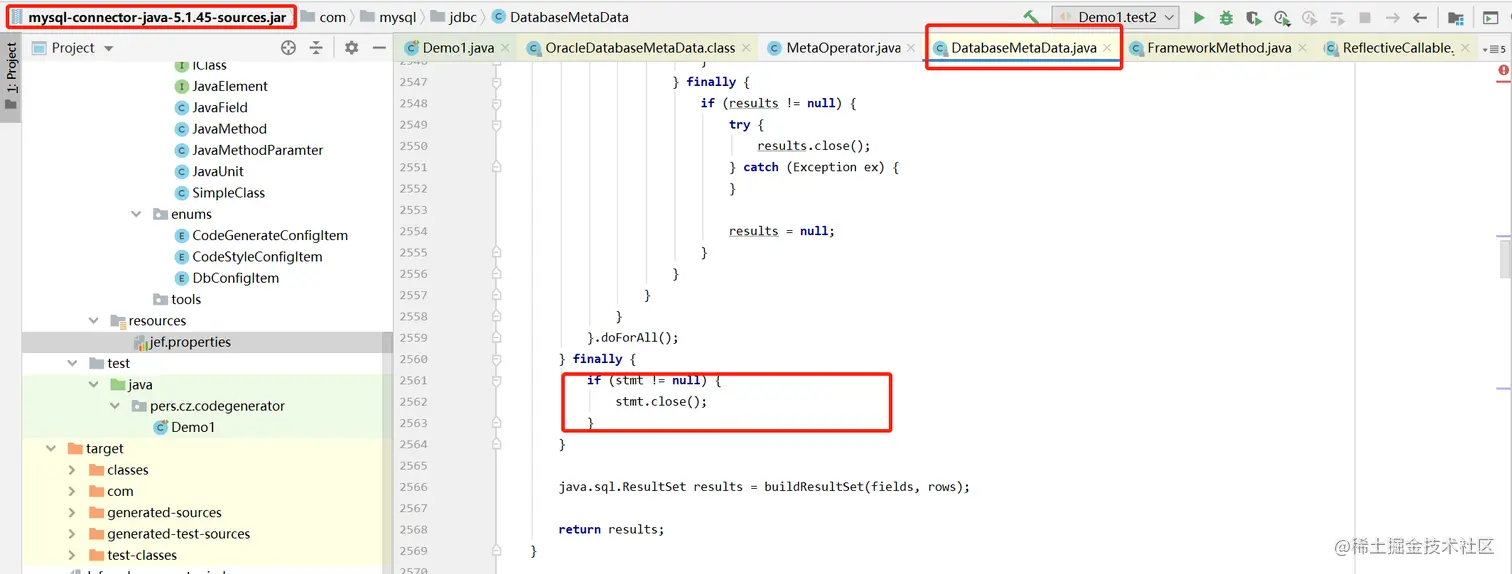
Task: Collapse the java folder under test
Action: (94, 384)
